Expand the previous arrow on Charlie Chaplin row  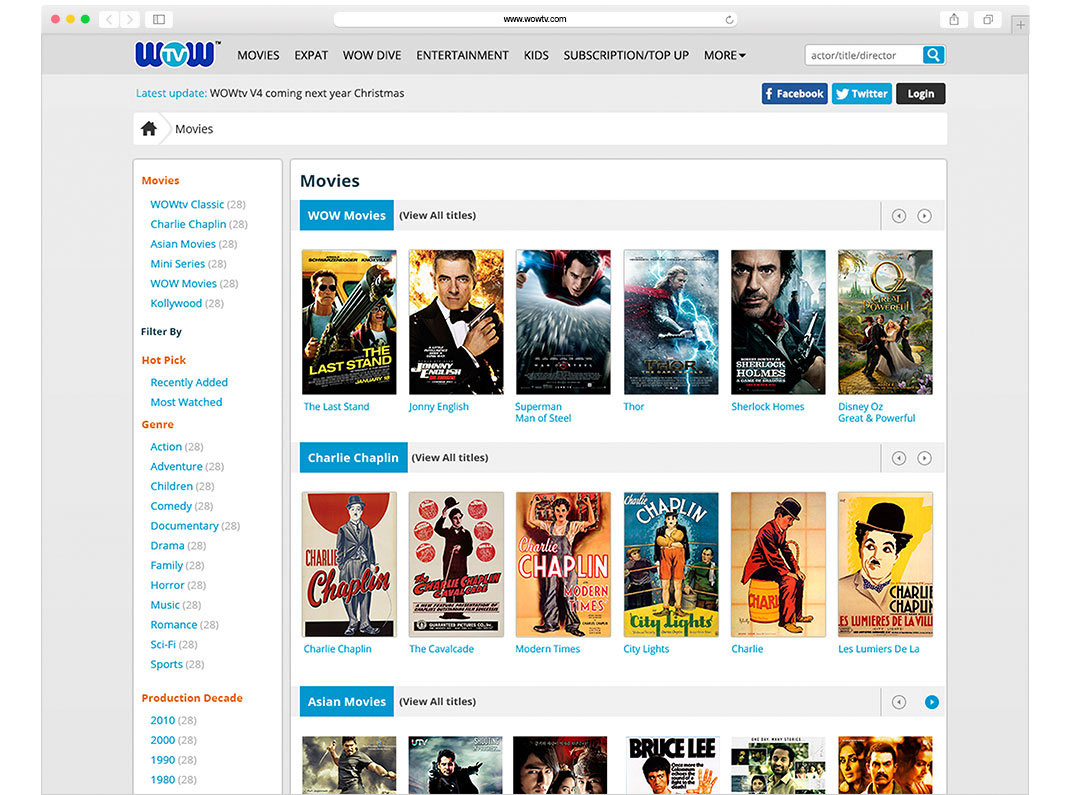click(x=899, y=457)
